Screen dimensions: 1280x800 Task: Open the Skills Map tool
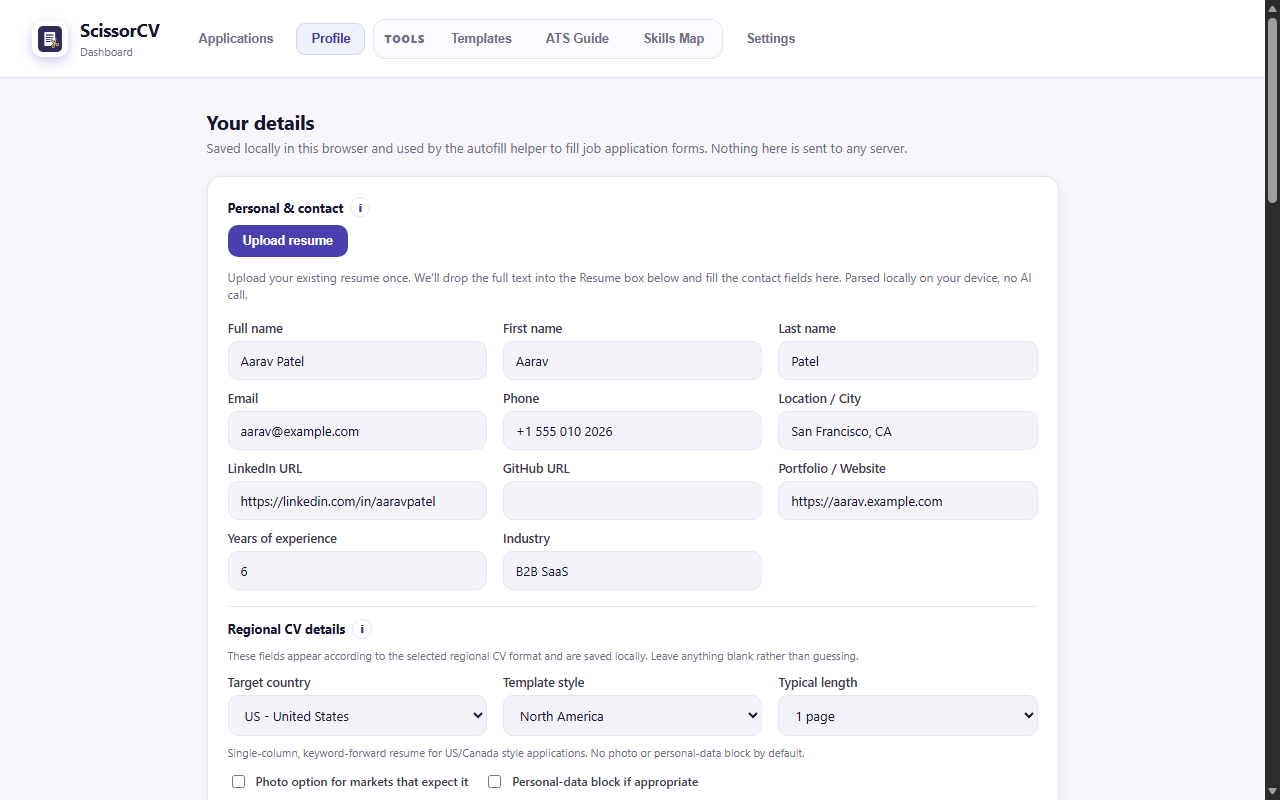[x=674, y=39]
